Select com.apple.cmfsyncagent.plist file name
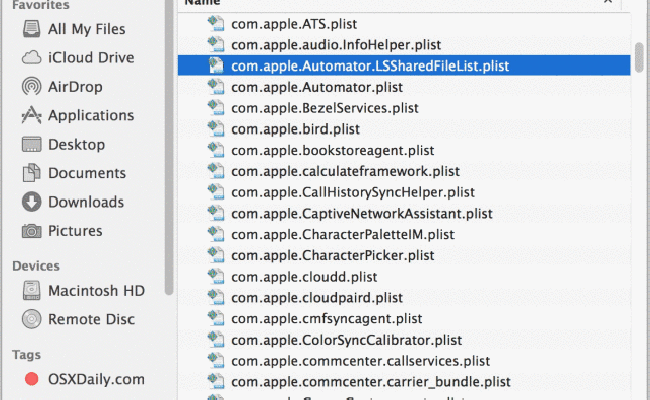Viewport: 650px width, 400px height. click(x=327, y=318)
